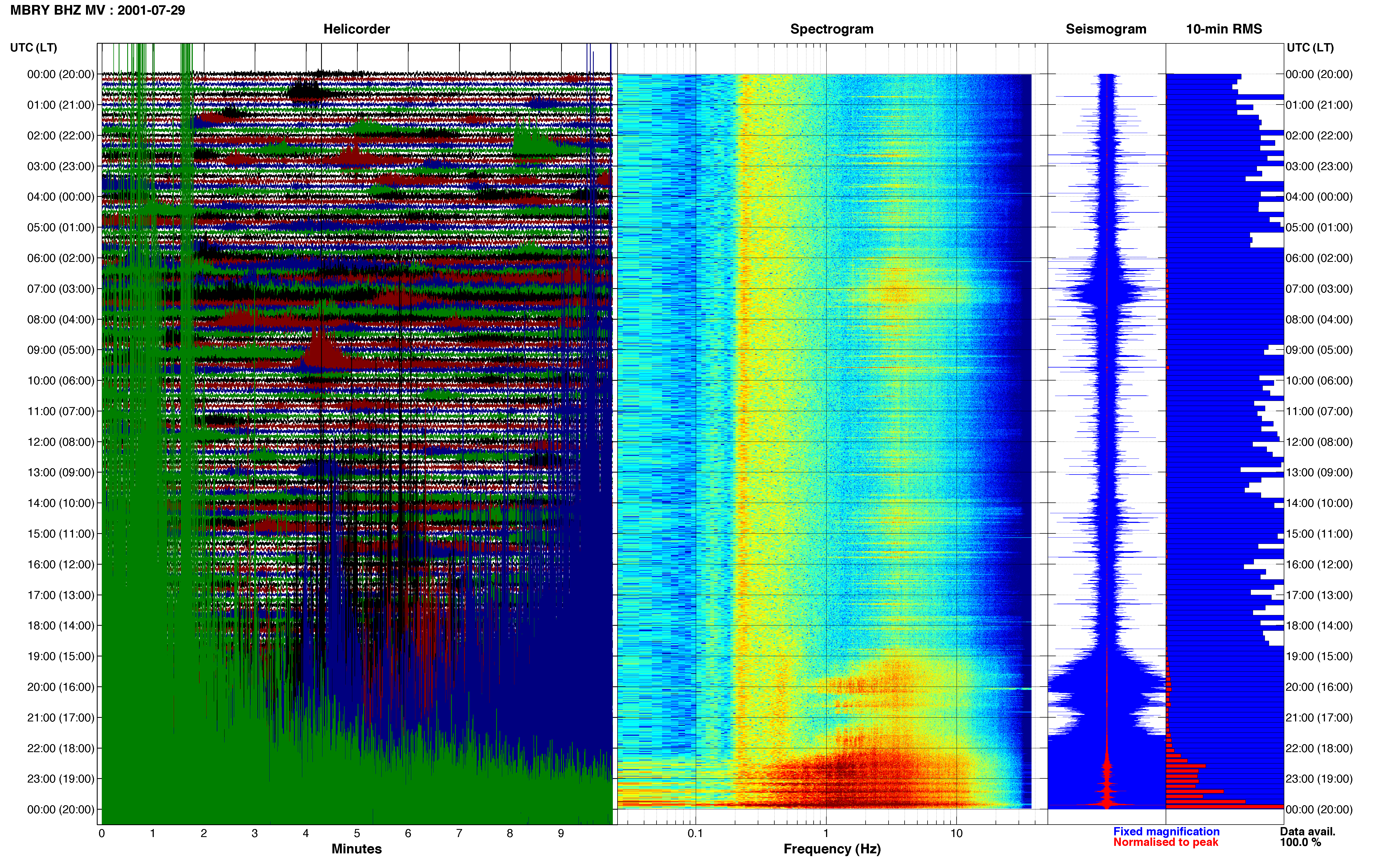The height and width of the screenshot is (868, 1388).
Task: Click left time label '09:00 (05:00)'
Action: click(61, 350)
